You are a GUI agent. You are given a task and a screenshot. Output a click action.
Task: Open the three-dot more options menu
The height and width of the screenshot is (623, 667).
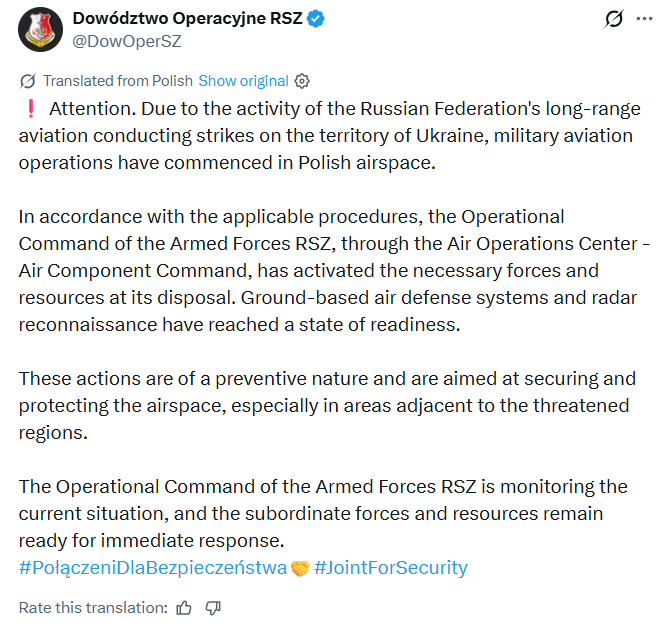point(644,19)
